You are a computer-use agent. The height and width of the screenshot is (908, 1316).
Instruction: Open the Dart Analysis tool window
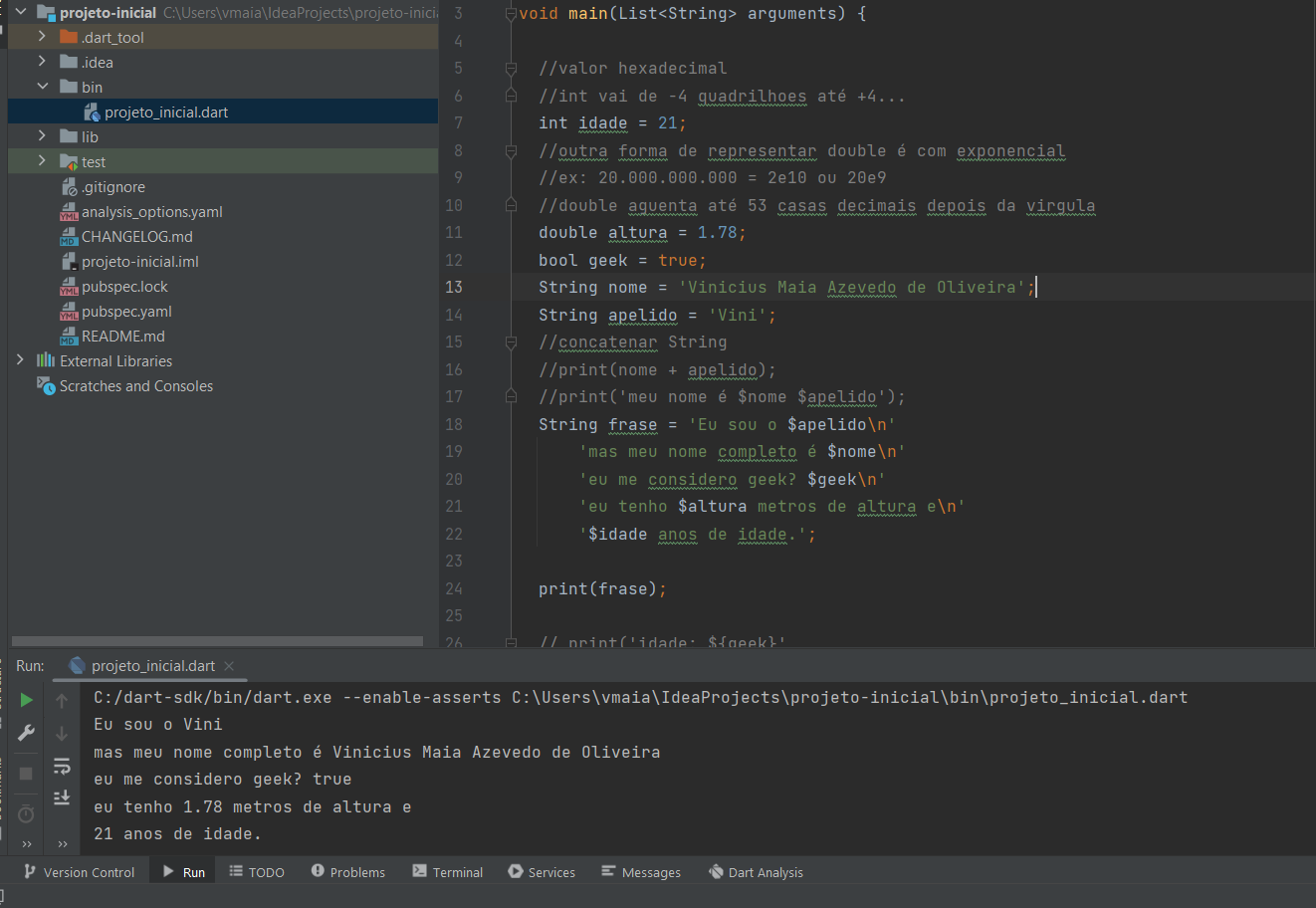pos(757,872)
